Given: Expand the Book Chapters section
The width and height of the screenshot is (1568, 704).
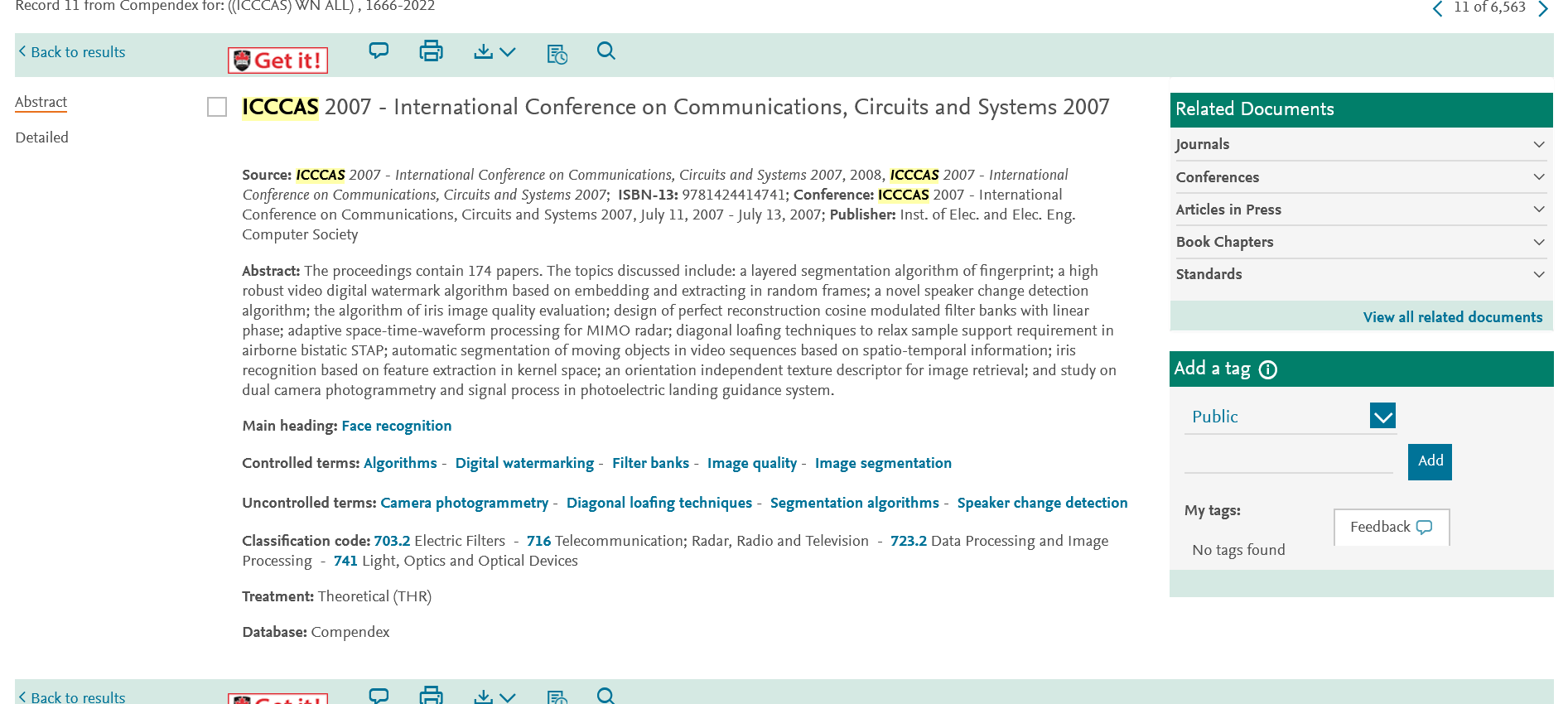Looking at the screenshot, I should [1361, 242].
